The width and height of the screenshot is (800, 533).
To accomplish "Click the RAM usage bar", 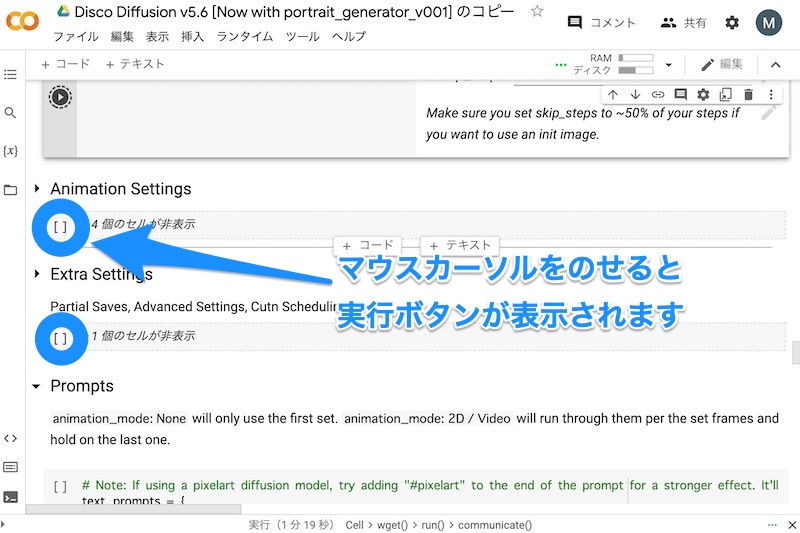I will tap(636, 58).
